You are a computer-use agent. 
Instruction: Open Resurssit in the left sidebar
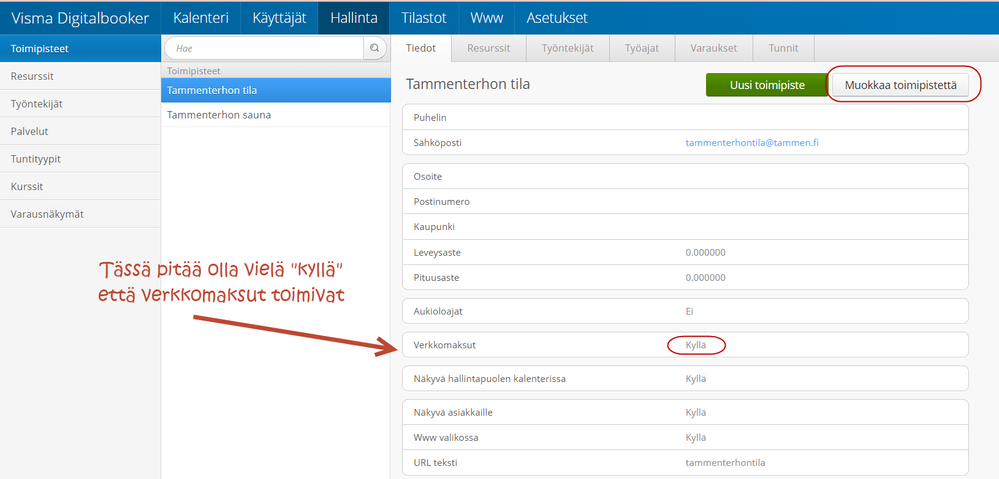click(x=80, y=76)
